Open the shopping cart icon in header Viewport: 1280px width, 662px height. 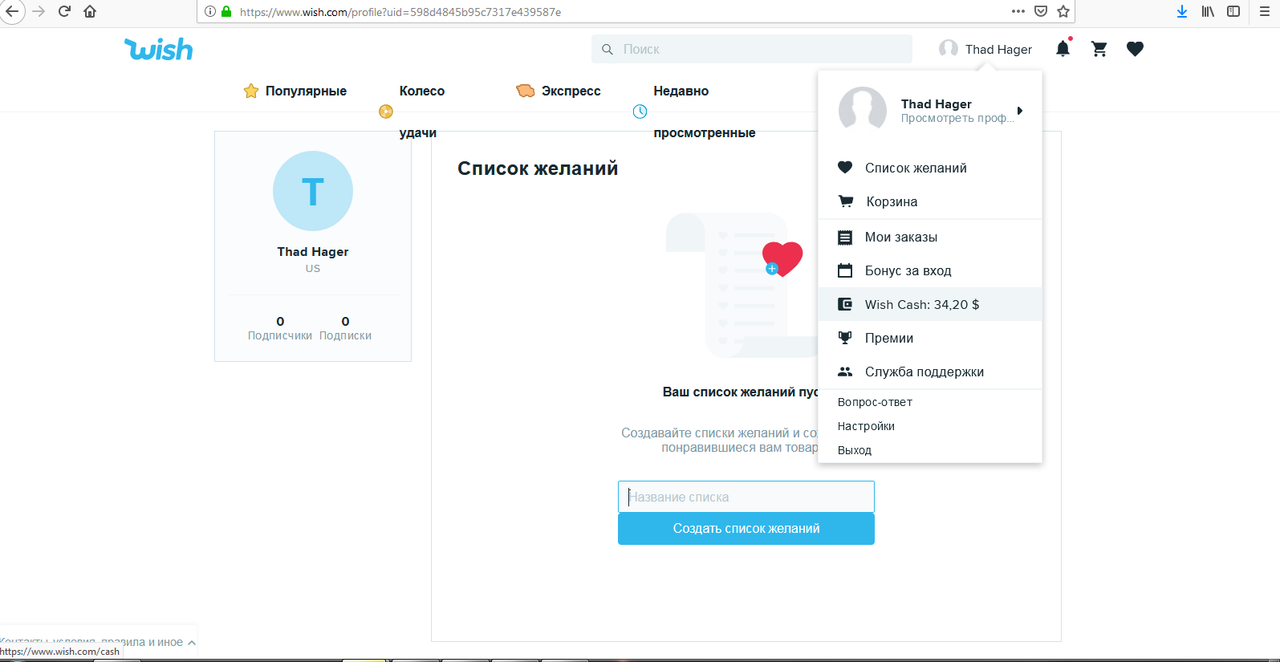1099,49
